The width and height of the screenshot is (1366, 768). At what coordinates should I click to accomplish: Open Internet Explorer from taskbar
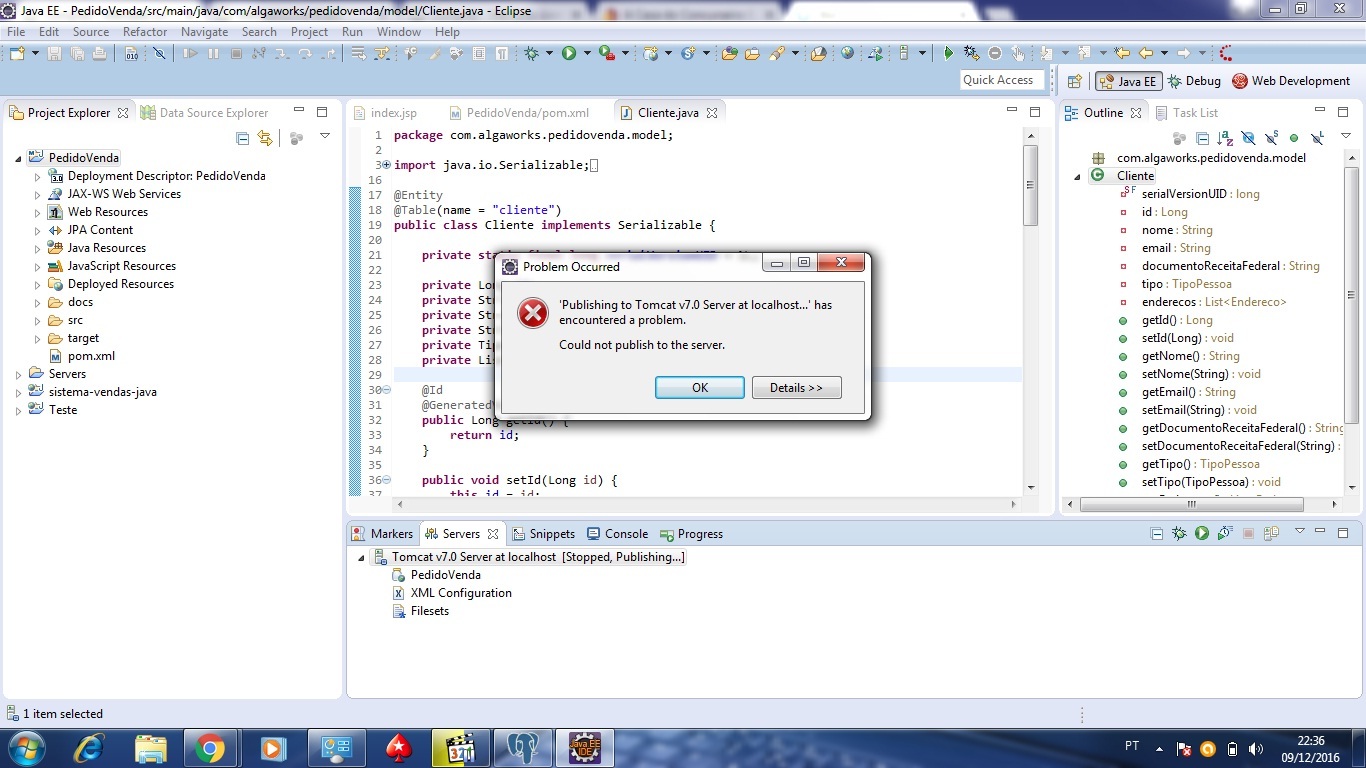pyautogui.click(x=90, y=747)
